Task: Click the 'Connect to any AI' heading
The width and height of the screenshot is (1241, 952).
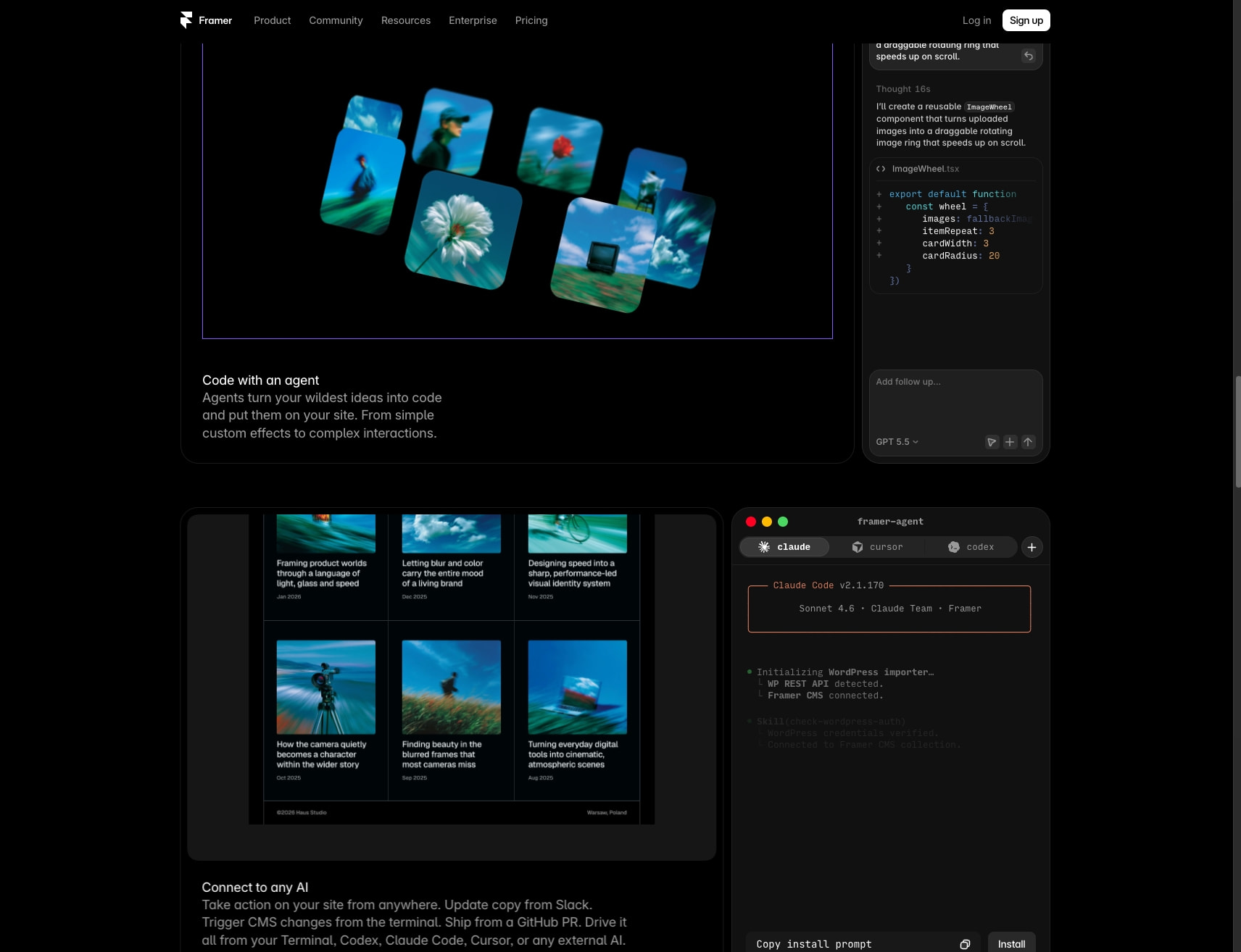Action: pyautogui.click(x=255, y=888)
